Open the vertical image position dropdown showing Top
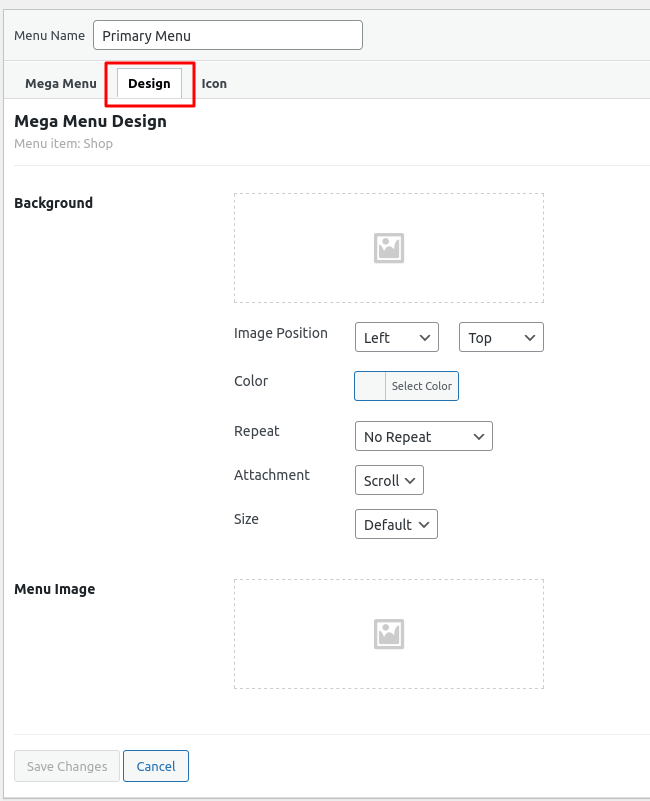 501,337
